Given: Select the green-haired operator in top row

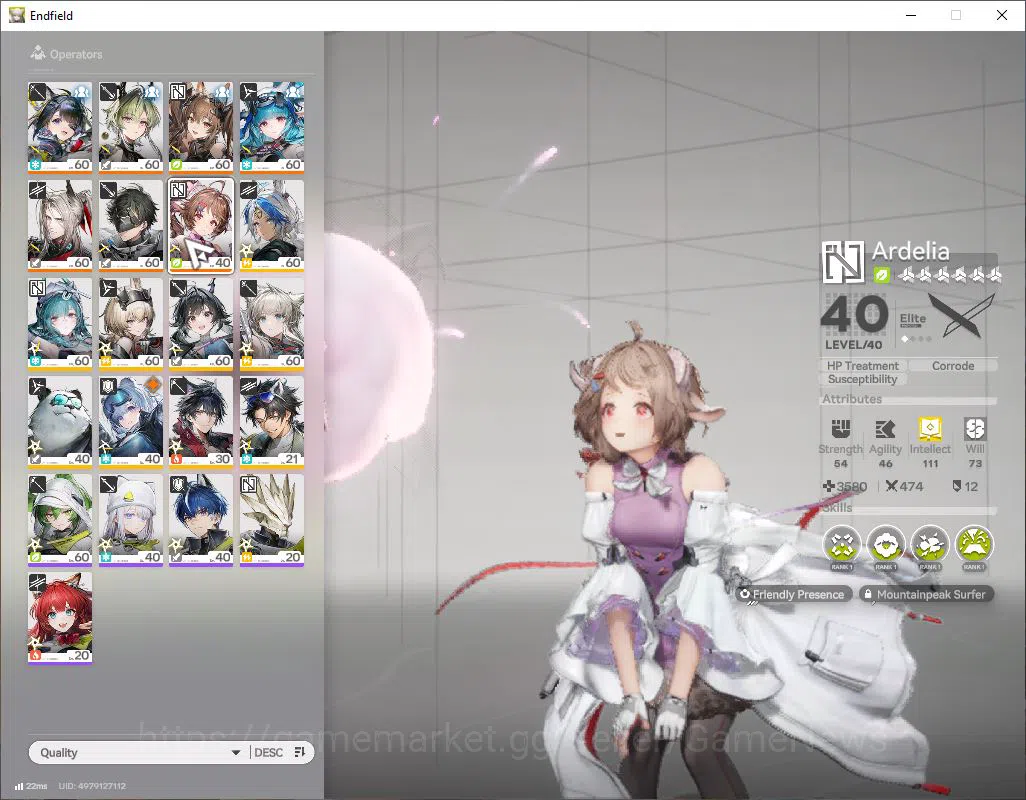Looking at the screenshot, I should tap(130, 128).
